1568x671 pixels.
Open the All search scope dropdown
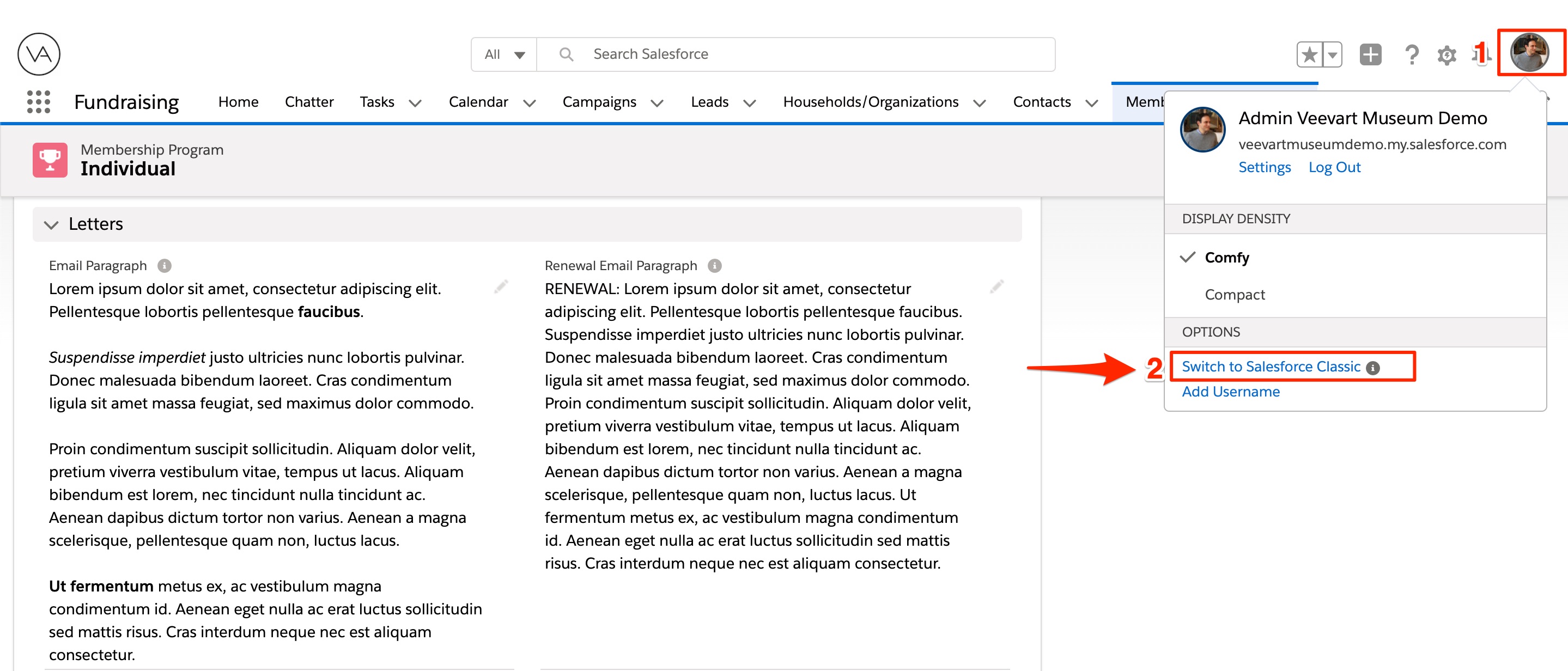click(503, 54)
